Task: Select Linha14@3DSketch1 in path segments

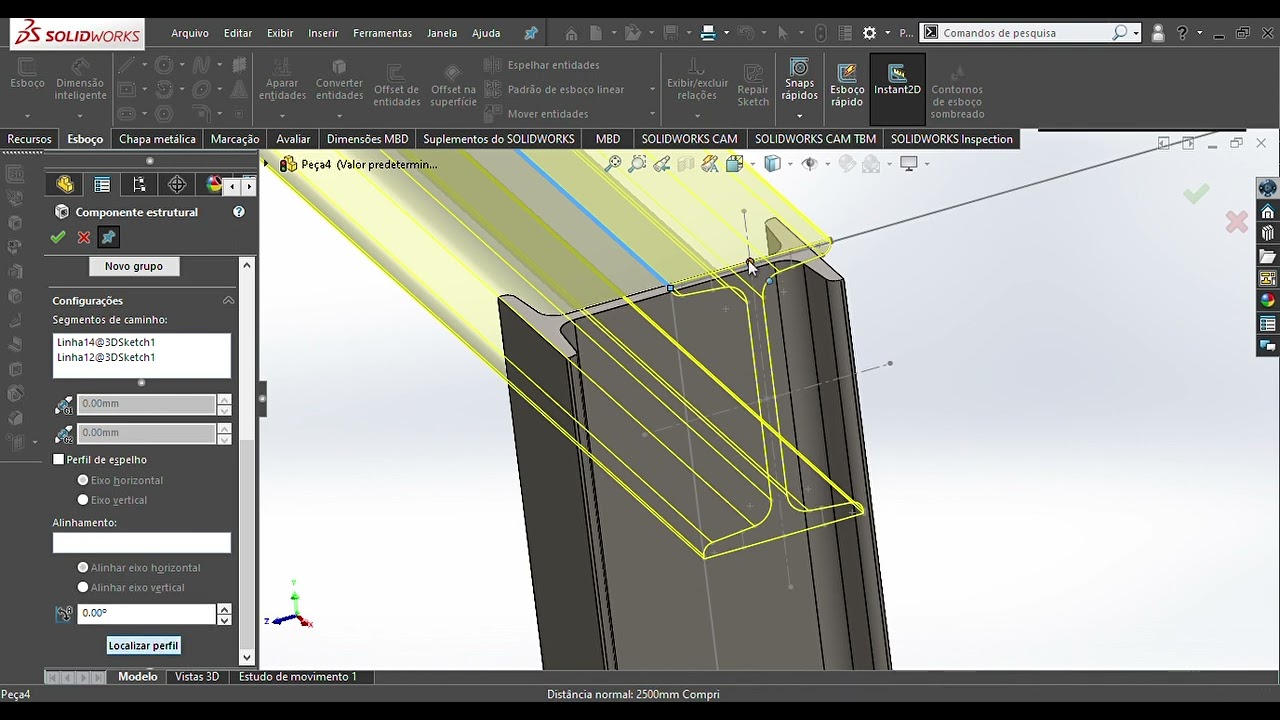Action: tap(106, 342)
